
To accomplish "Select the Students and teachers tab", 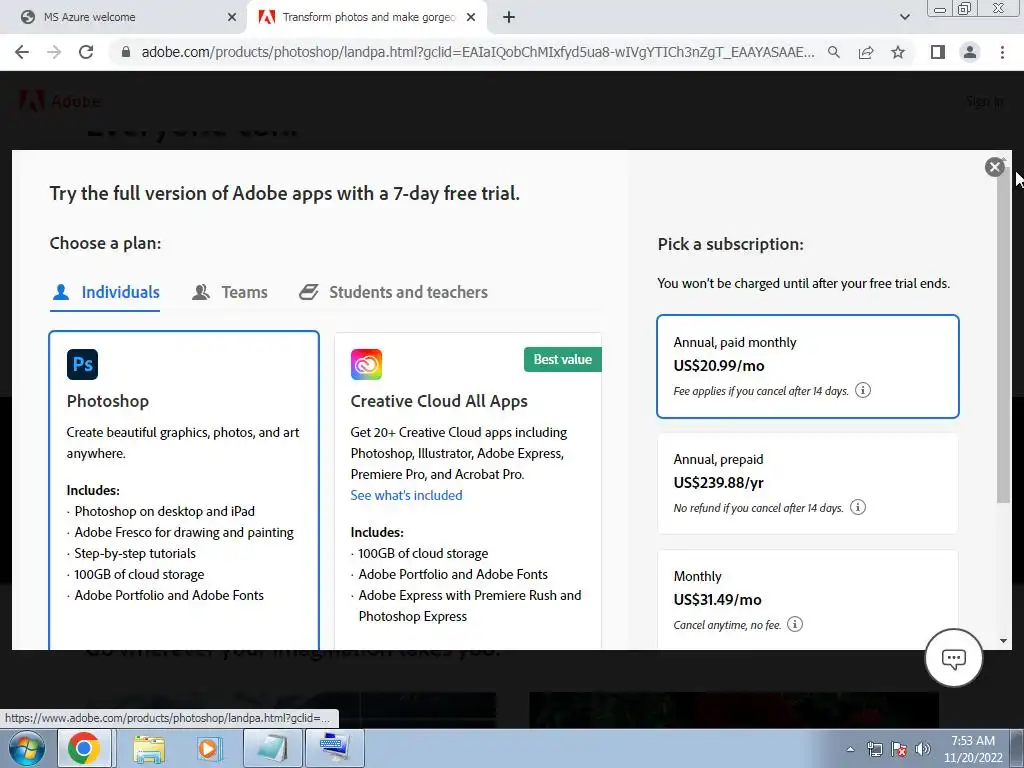I will [393, 293].
